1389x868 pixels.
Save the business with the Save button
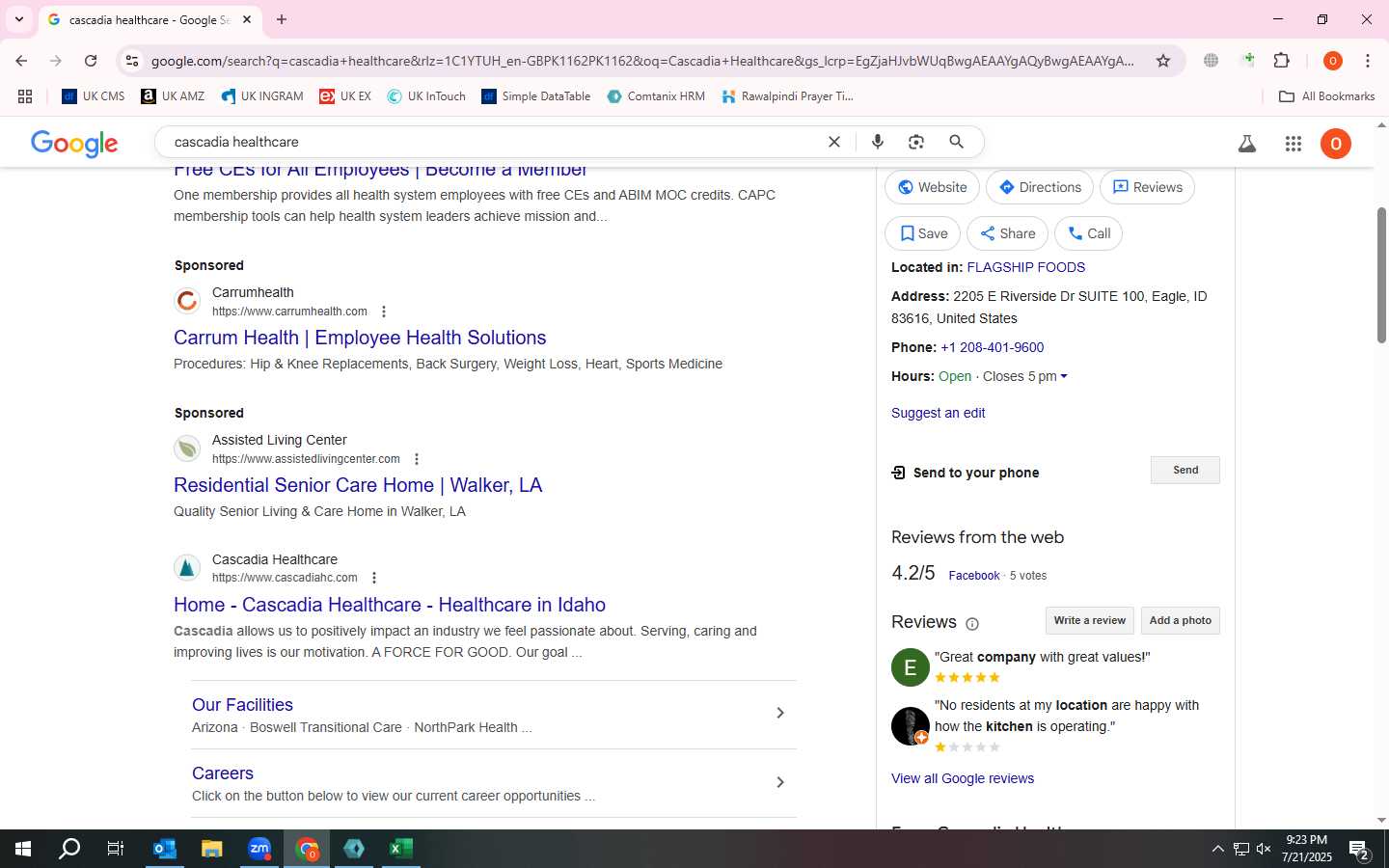[x=923, y=233]
